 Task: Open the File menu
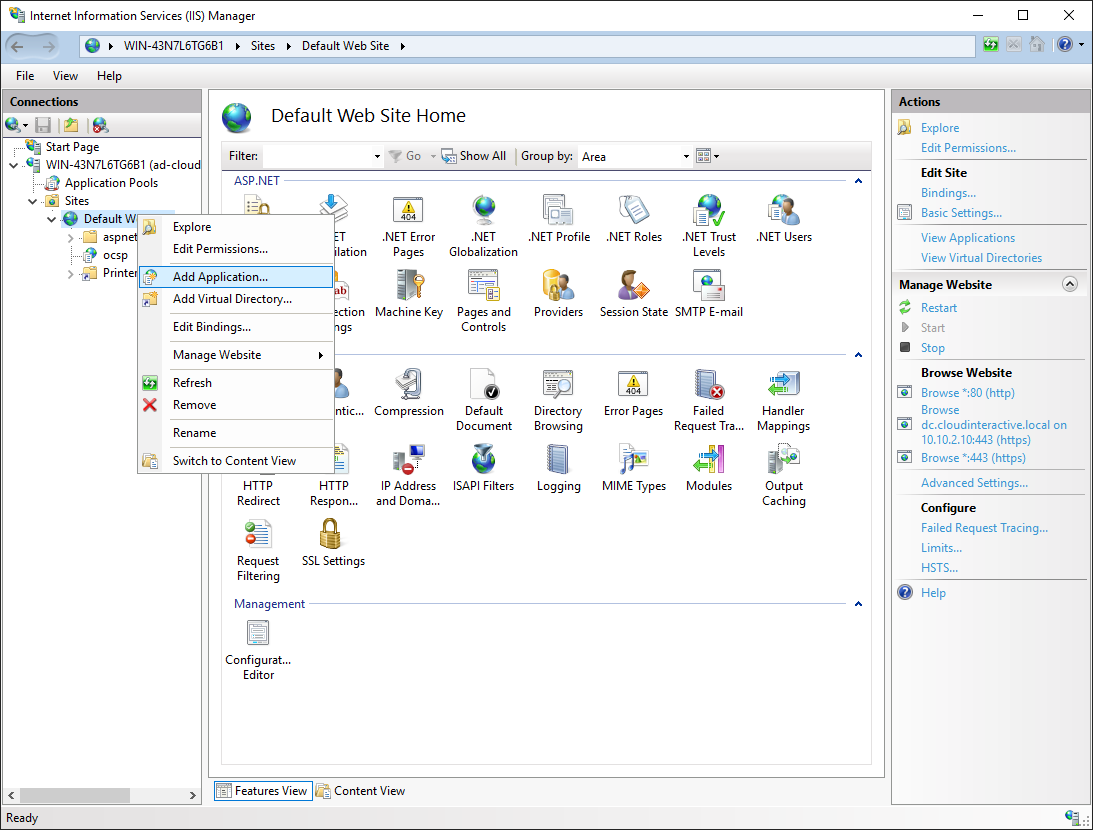tap(25, 76)
